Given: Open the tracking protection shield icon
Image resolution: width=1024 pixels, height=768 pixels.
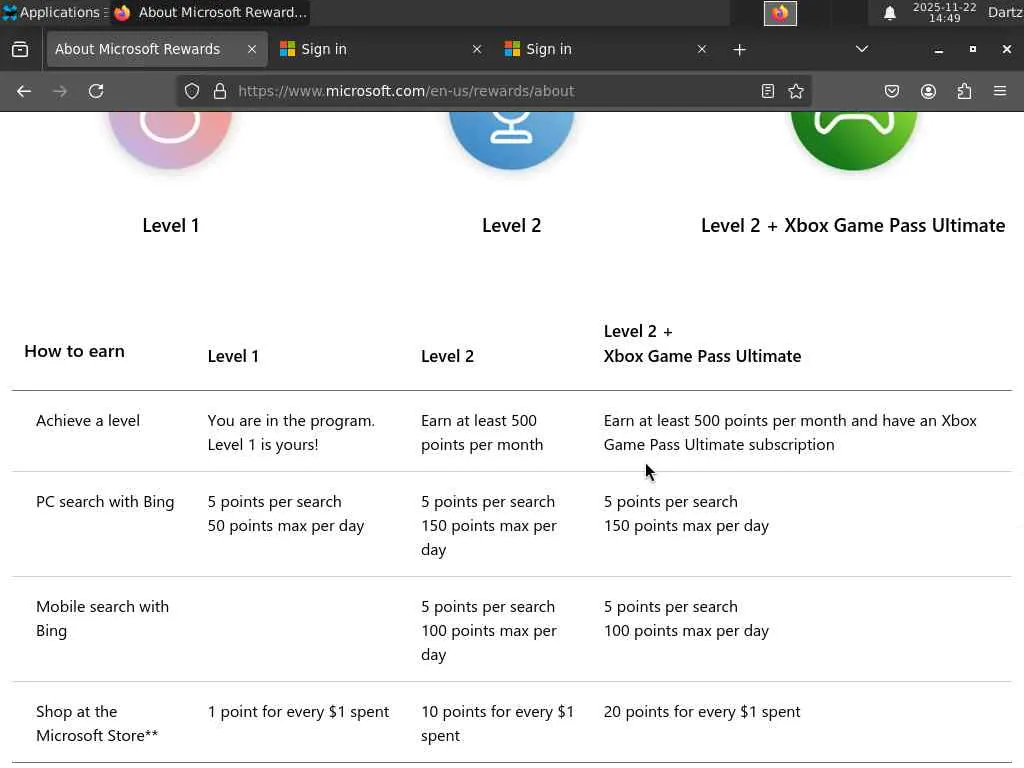Looking at the screenshot, I should (x=191, y=91).
